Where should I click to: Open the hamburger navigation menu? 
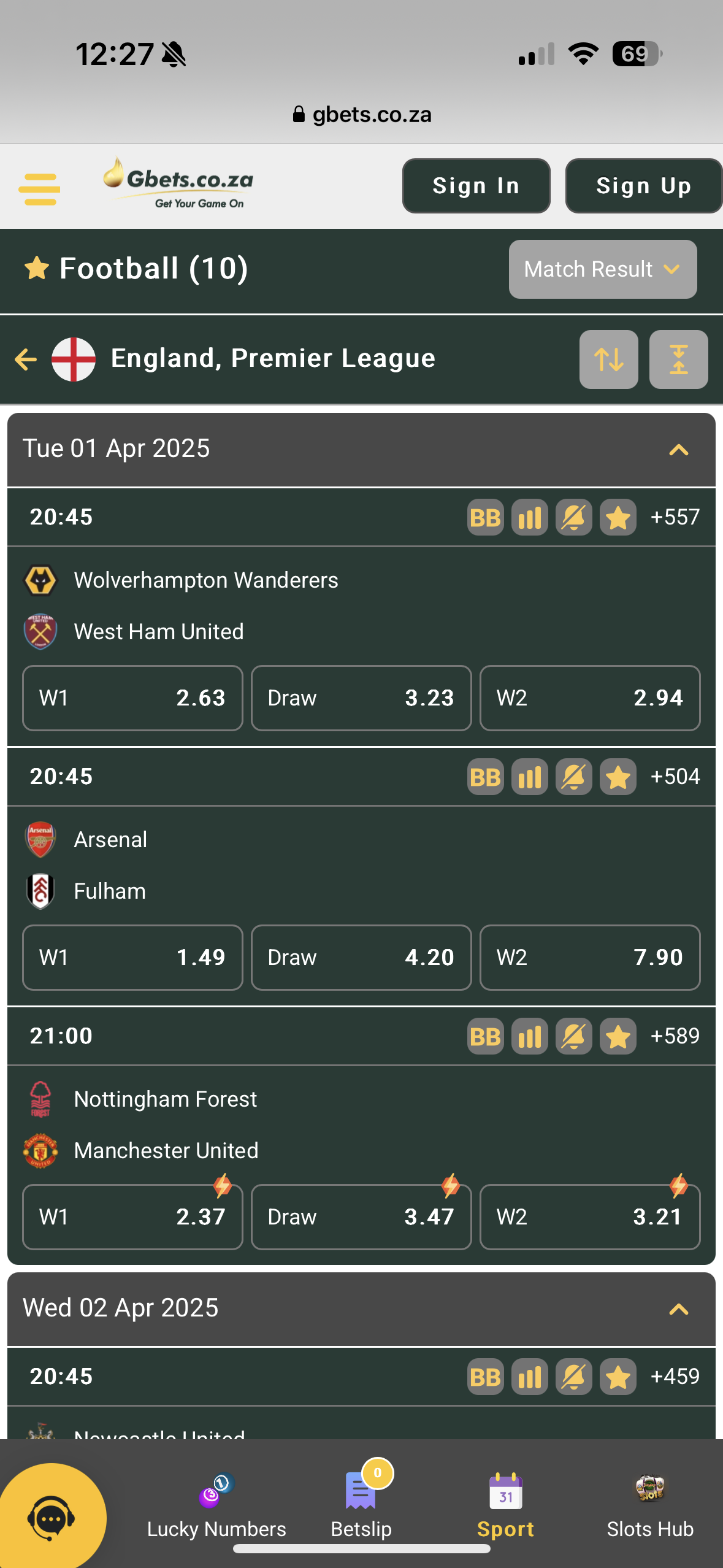(x=39, y=187)
